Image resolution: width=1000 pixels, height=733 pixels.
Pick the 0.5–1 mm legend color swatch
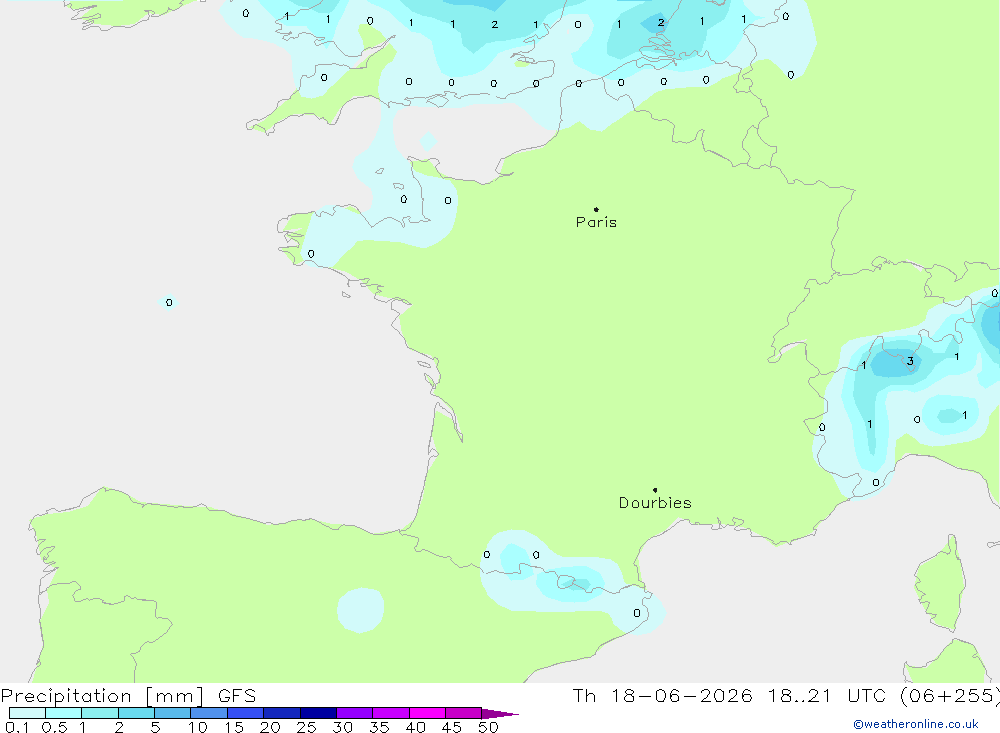pyautogui.click(x=64, y=713)
